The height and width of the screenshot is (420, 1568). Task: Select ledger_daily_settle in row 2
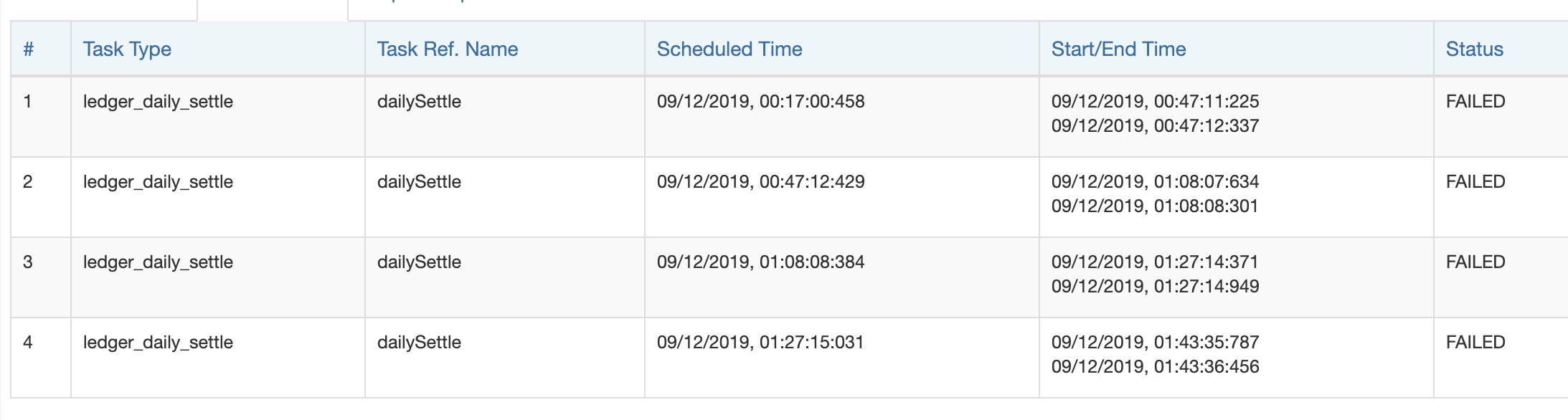[x=158, y=182]
